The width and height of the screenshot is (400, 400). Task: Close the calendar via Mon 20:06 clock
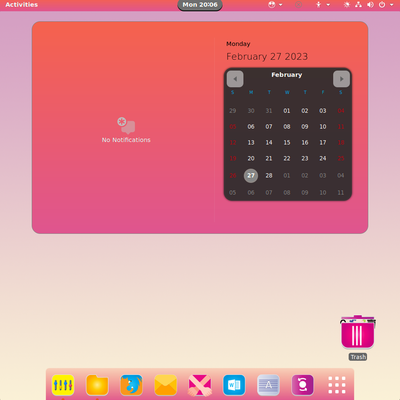click(200, 5)
